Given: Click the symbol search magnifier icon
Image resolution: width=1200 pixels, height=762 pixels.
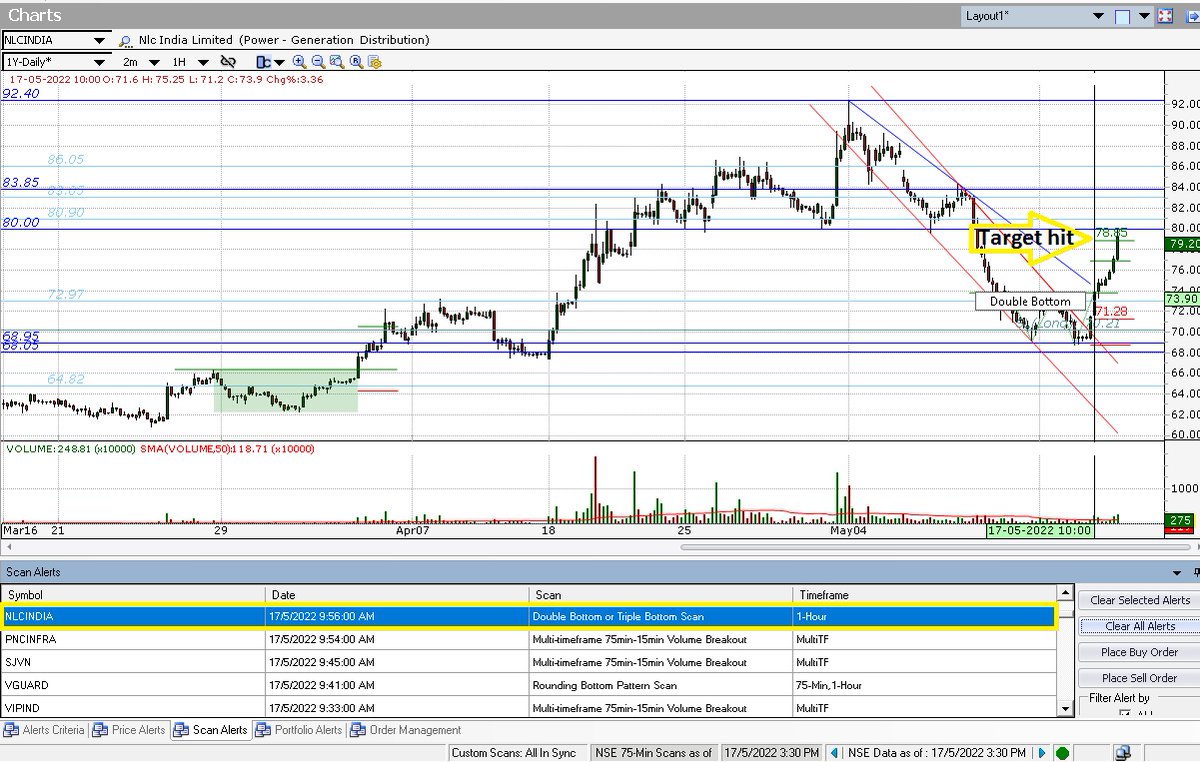Looking at the screenshot, I should pos(125,40).
